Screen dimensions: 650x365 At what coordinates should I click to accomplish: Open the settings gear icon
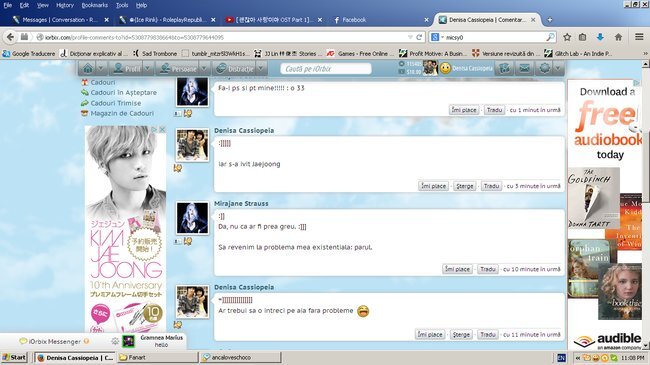point(545,68)
